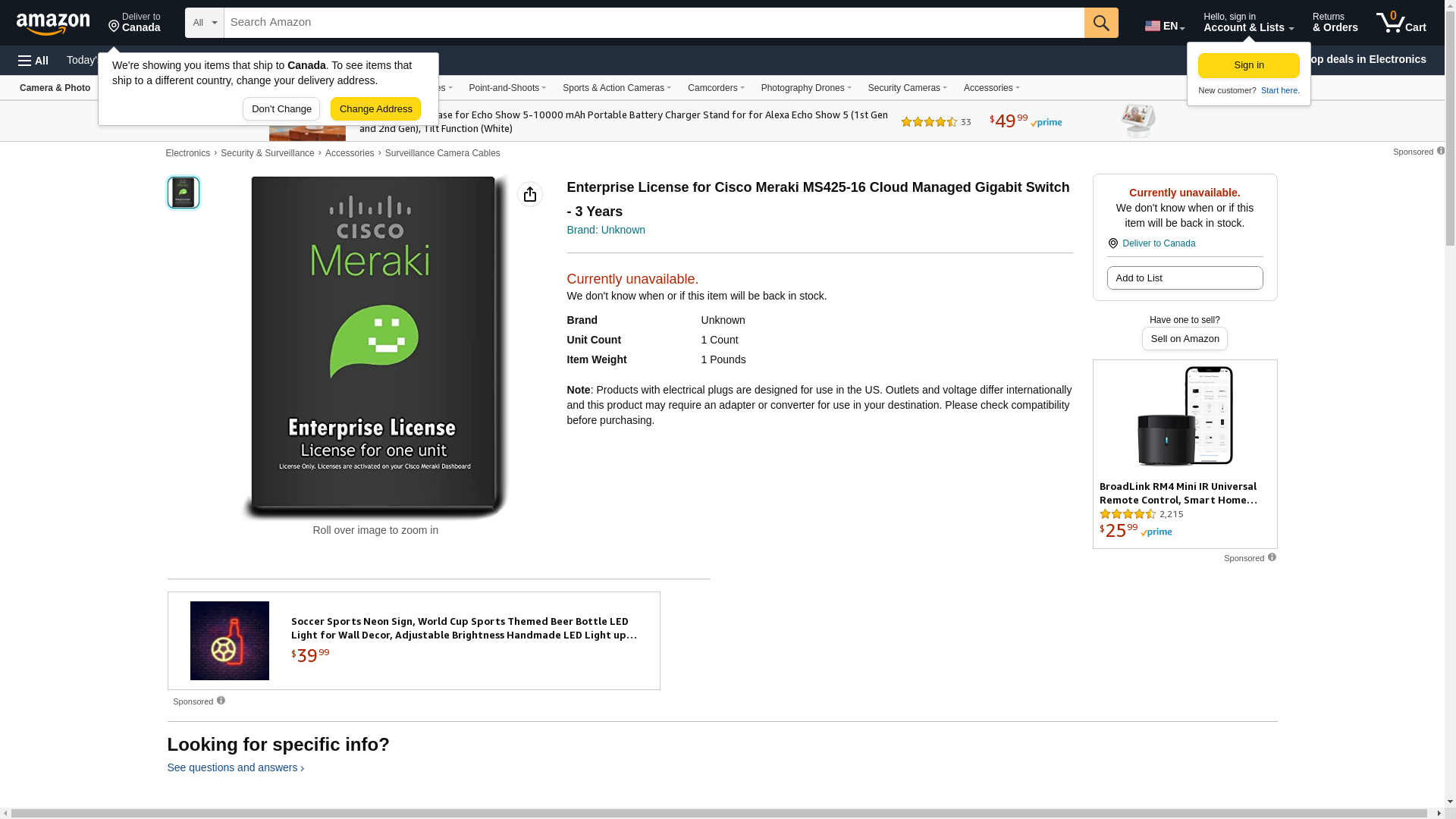This screenshot has height=819, width=1456.
Task: Click the share icon on product image
Action: coord(530,194)
